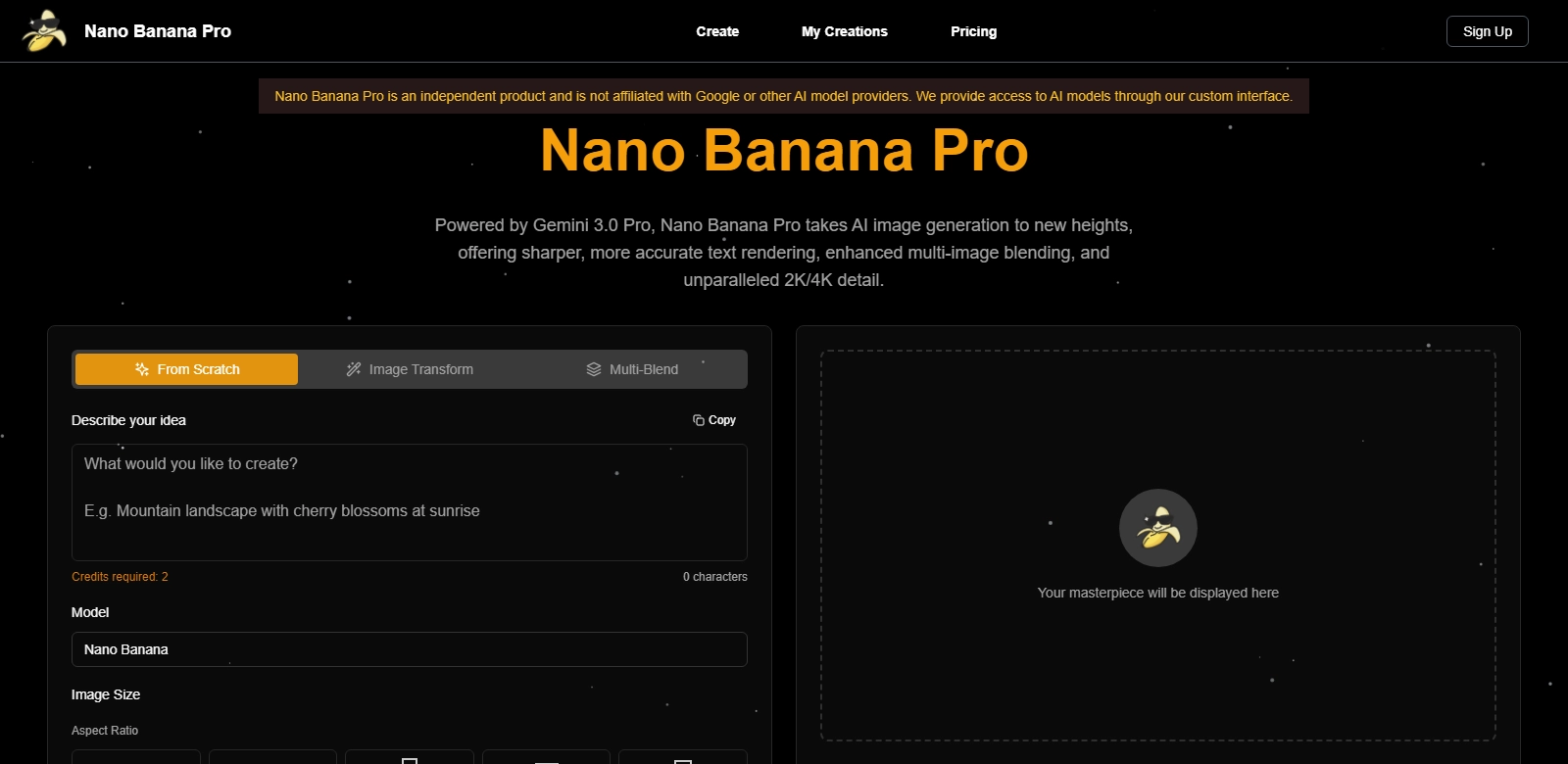Screen dimensions: 1568x764
Task: Open the Pricing page
Action: tap(973, 31)
